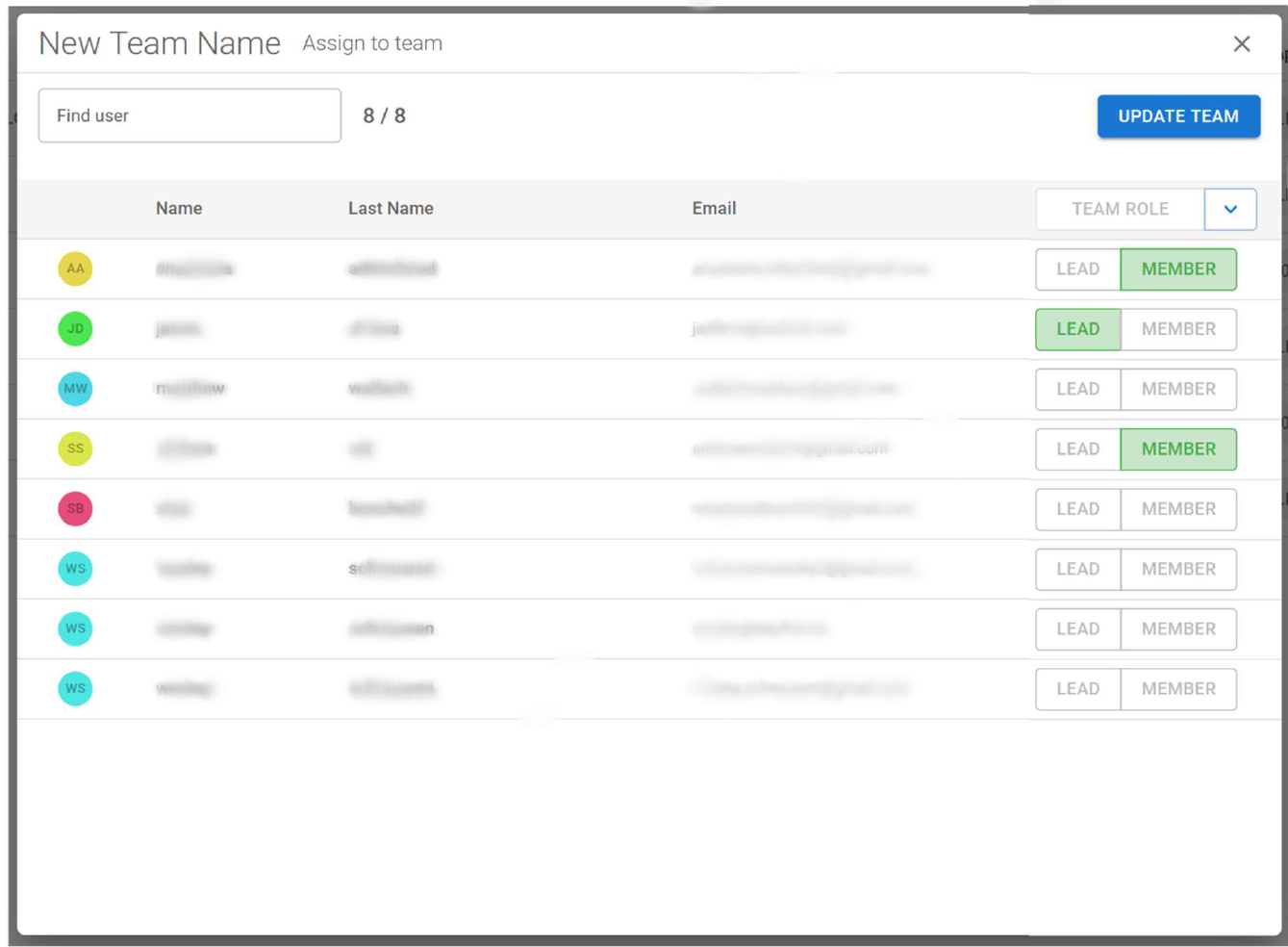Click the red SB avatar icon

(x=75, y=509)
